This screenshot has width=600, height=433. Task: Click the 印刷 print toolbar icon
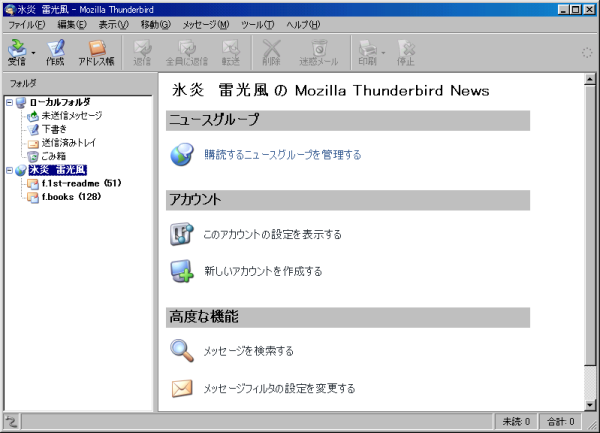[367, 52]
